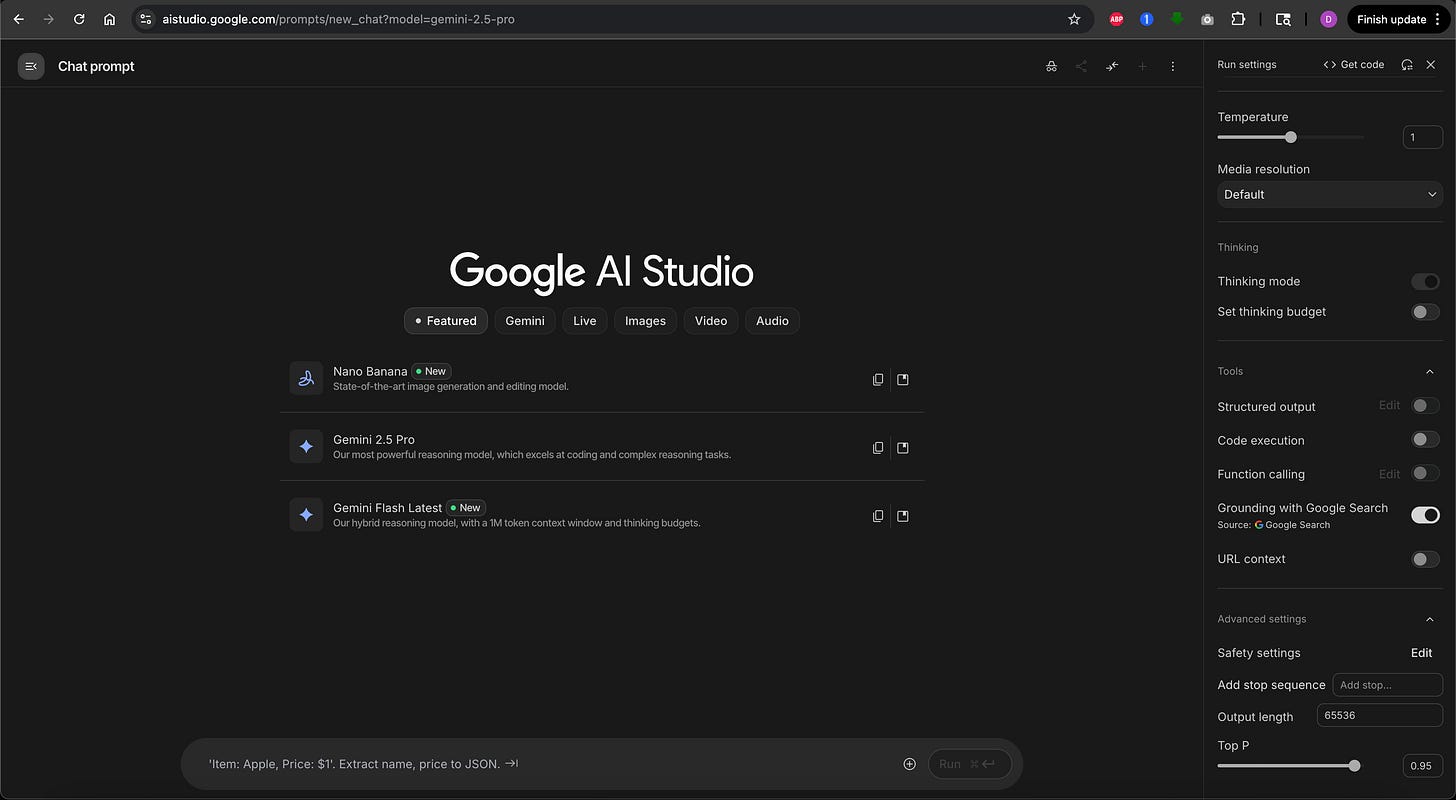Click the Nano Banana model icon
1456x800 pixels.
pyautogui.click(x=306, y=378)
